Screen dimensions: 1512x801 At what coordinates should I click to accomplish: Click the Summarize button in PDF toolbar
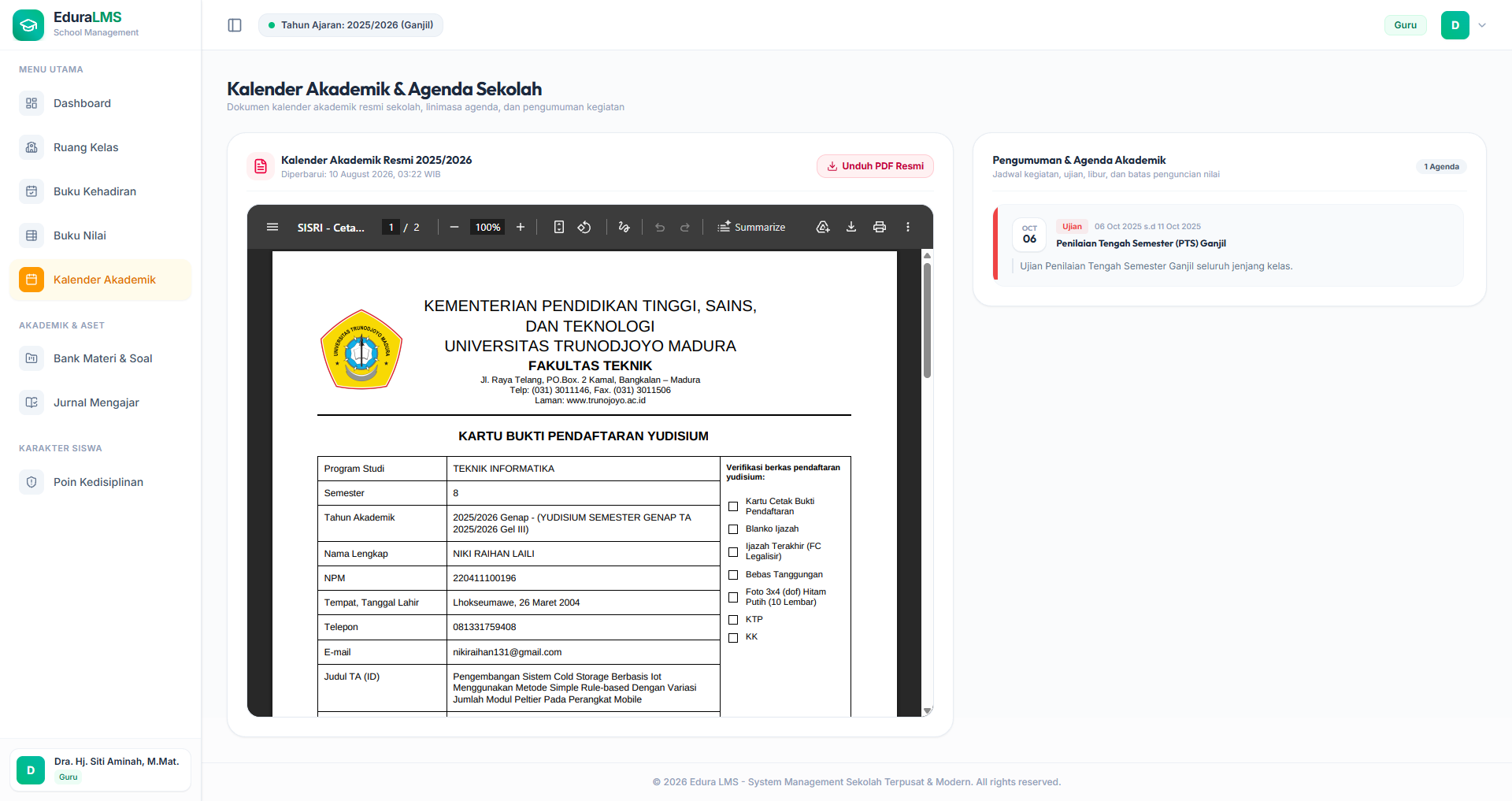(751, 227)
